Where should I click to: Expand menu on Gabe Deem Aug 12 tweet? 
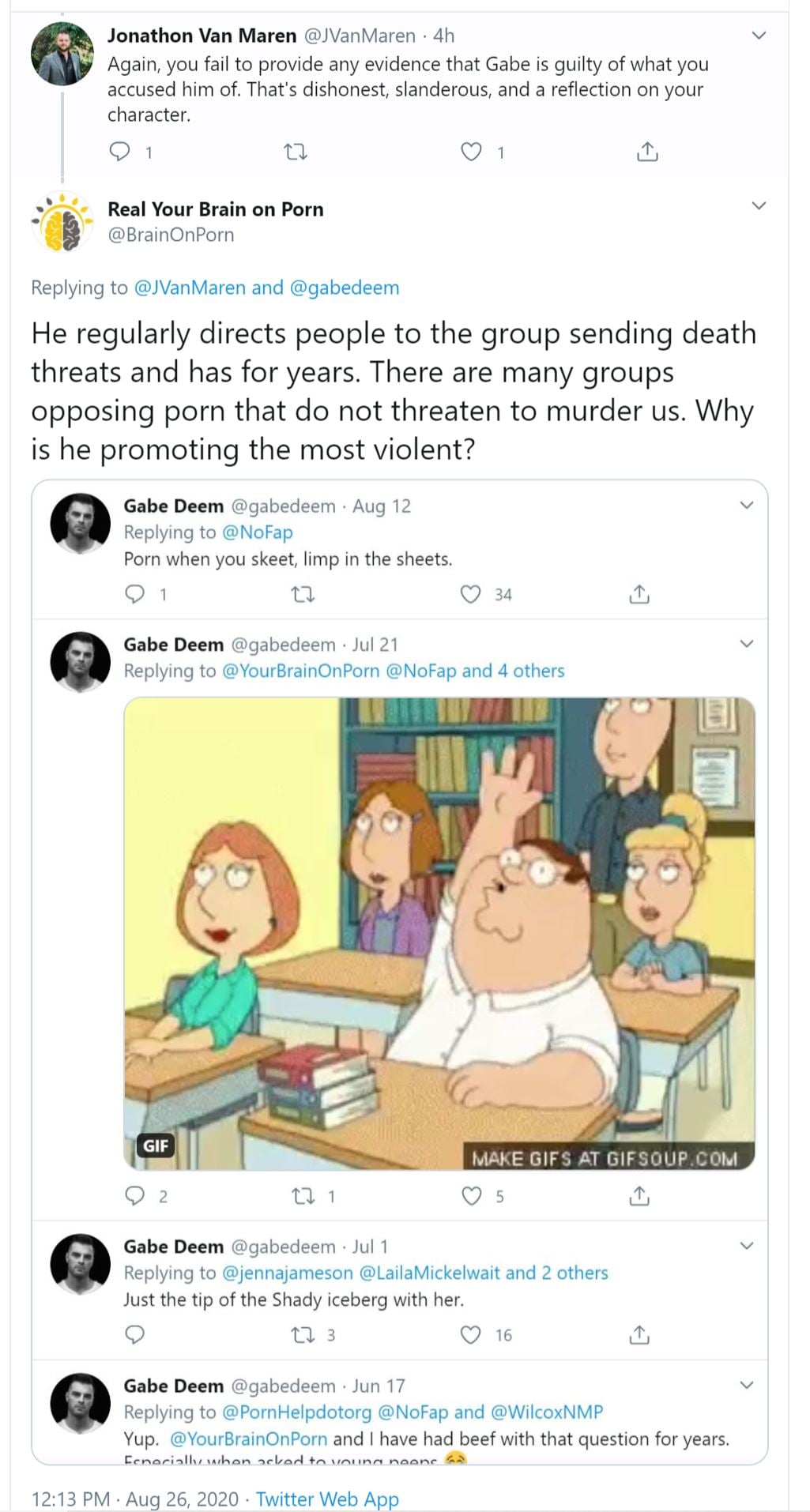(746, 505)
